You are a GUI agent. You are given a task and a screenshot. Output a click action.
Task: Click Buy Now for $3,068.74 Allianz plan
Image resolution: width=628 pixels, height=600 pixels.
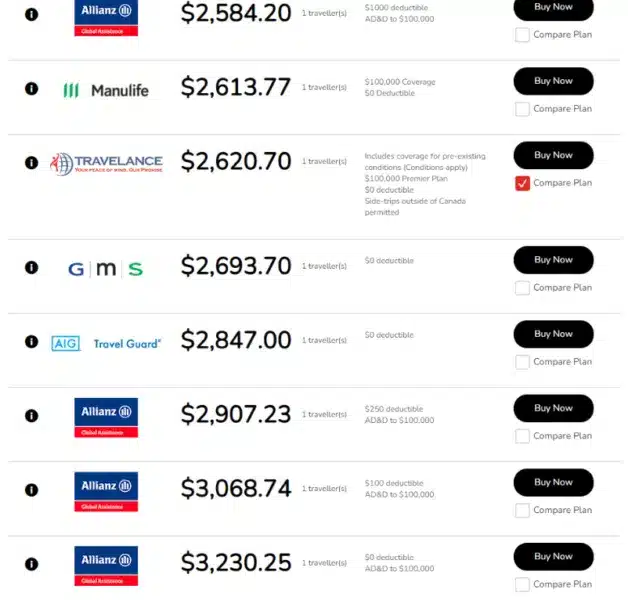(x=553, y=482)
